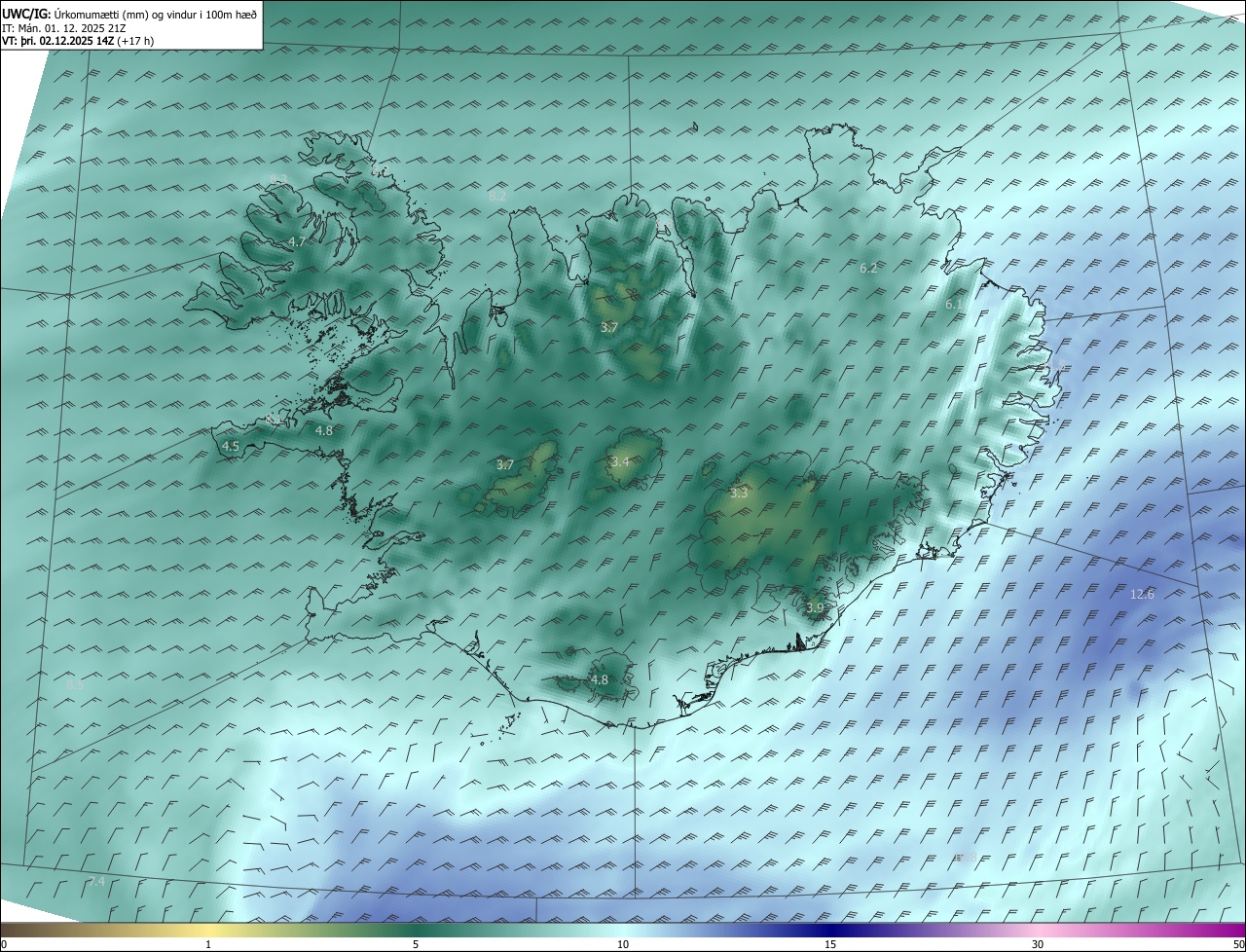The image size is (1246, 952).
Task: Click the 3.9 value label on the map
Action: [x=815, y=607]
